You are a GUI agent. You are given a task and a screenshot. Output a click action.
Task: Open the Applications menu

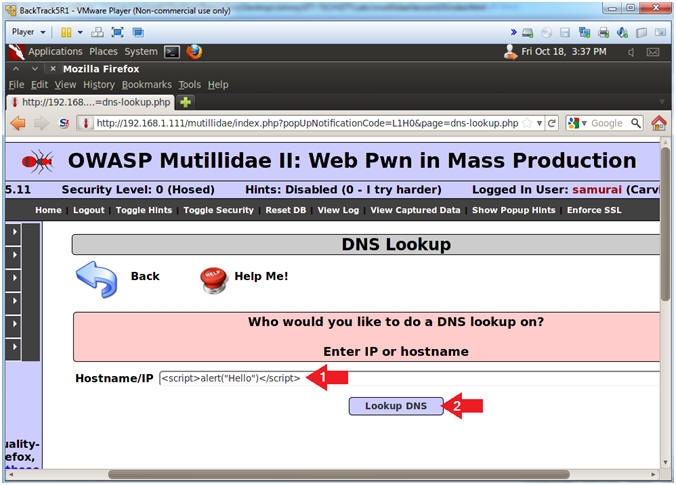55,52
